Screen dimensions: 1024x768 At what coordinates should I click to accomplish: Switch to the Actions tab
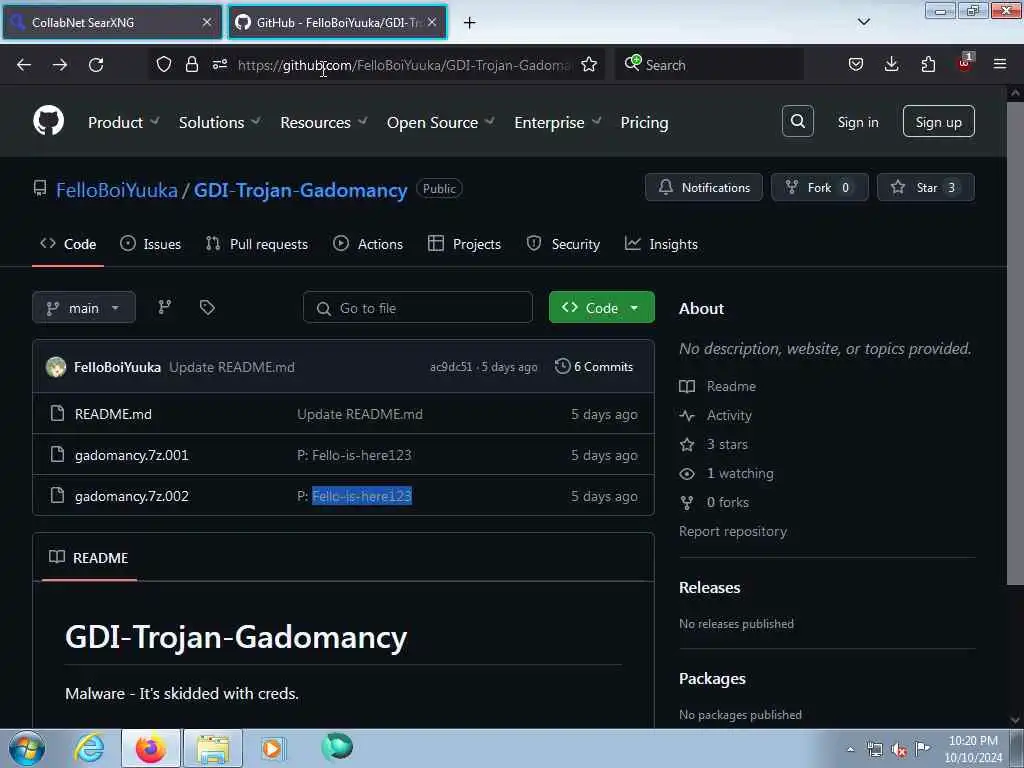point(368,244)
